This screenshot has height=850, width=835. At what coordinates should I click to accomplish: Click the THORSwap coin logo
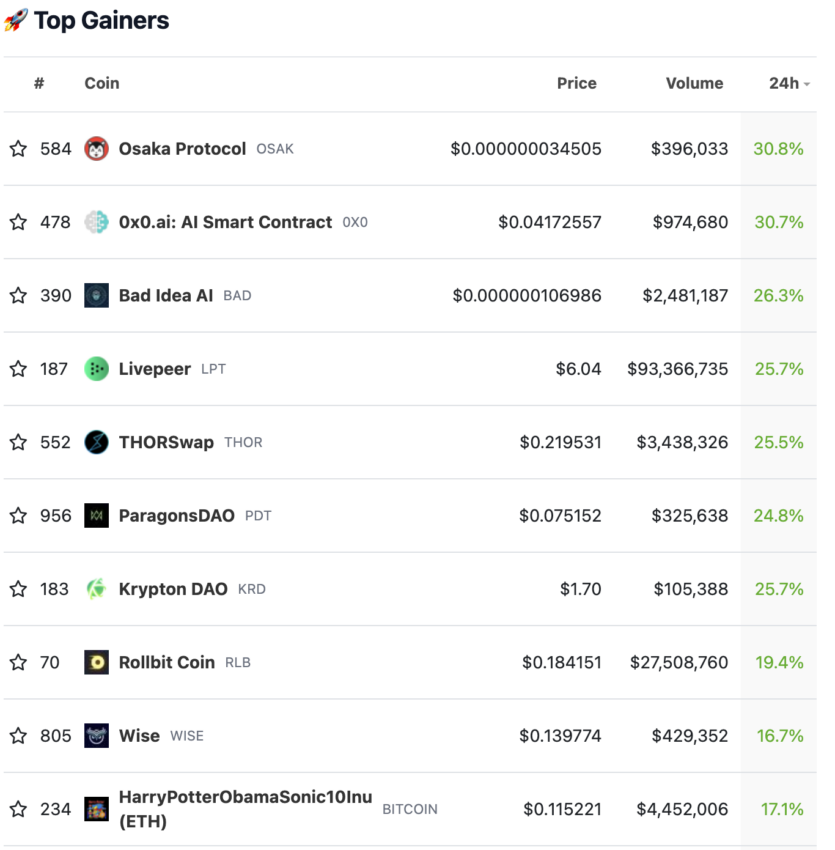pyautogui.click(x=97, y=442)
